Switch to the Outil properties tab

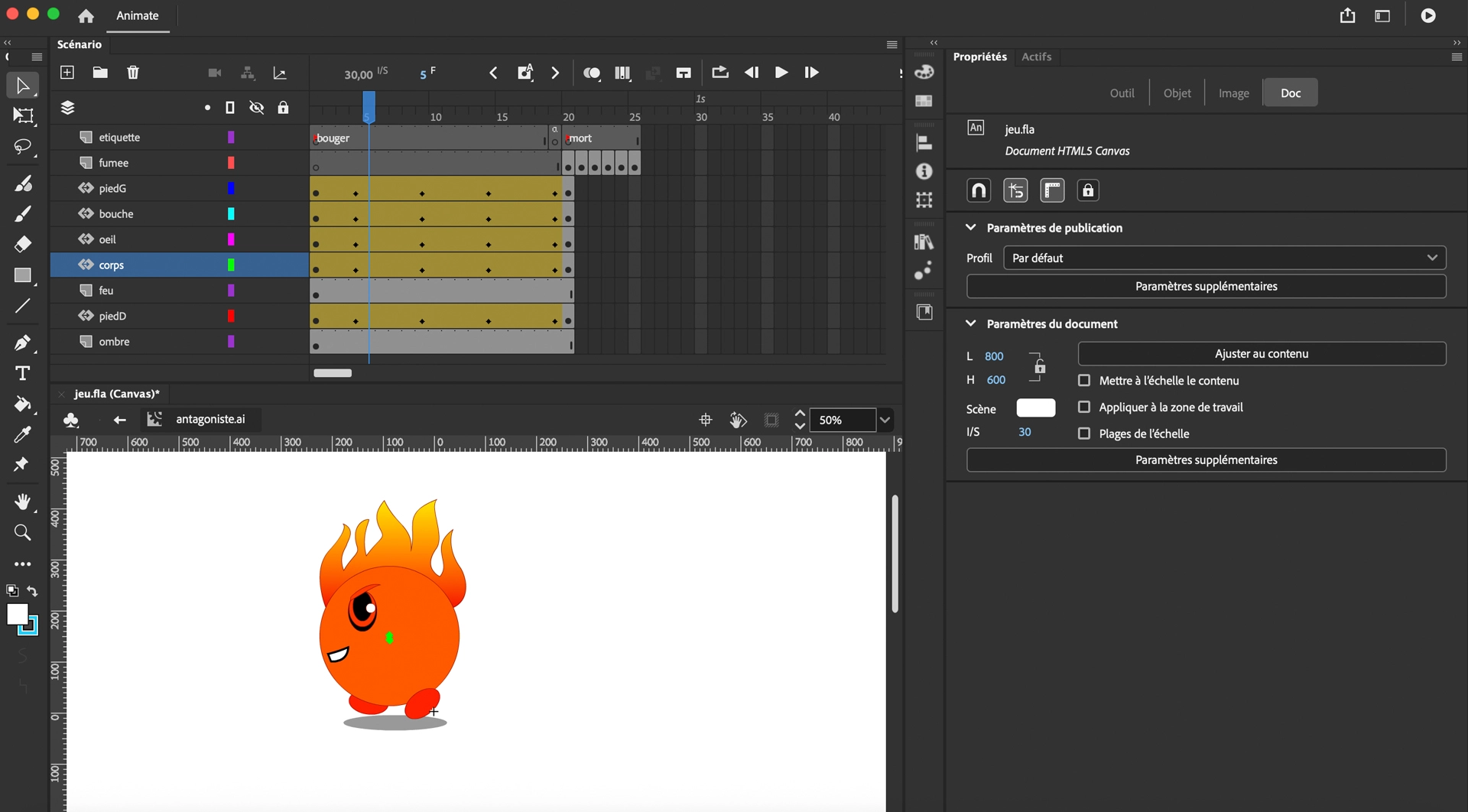(1122, 93)
